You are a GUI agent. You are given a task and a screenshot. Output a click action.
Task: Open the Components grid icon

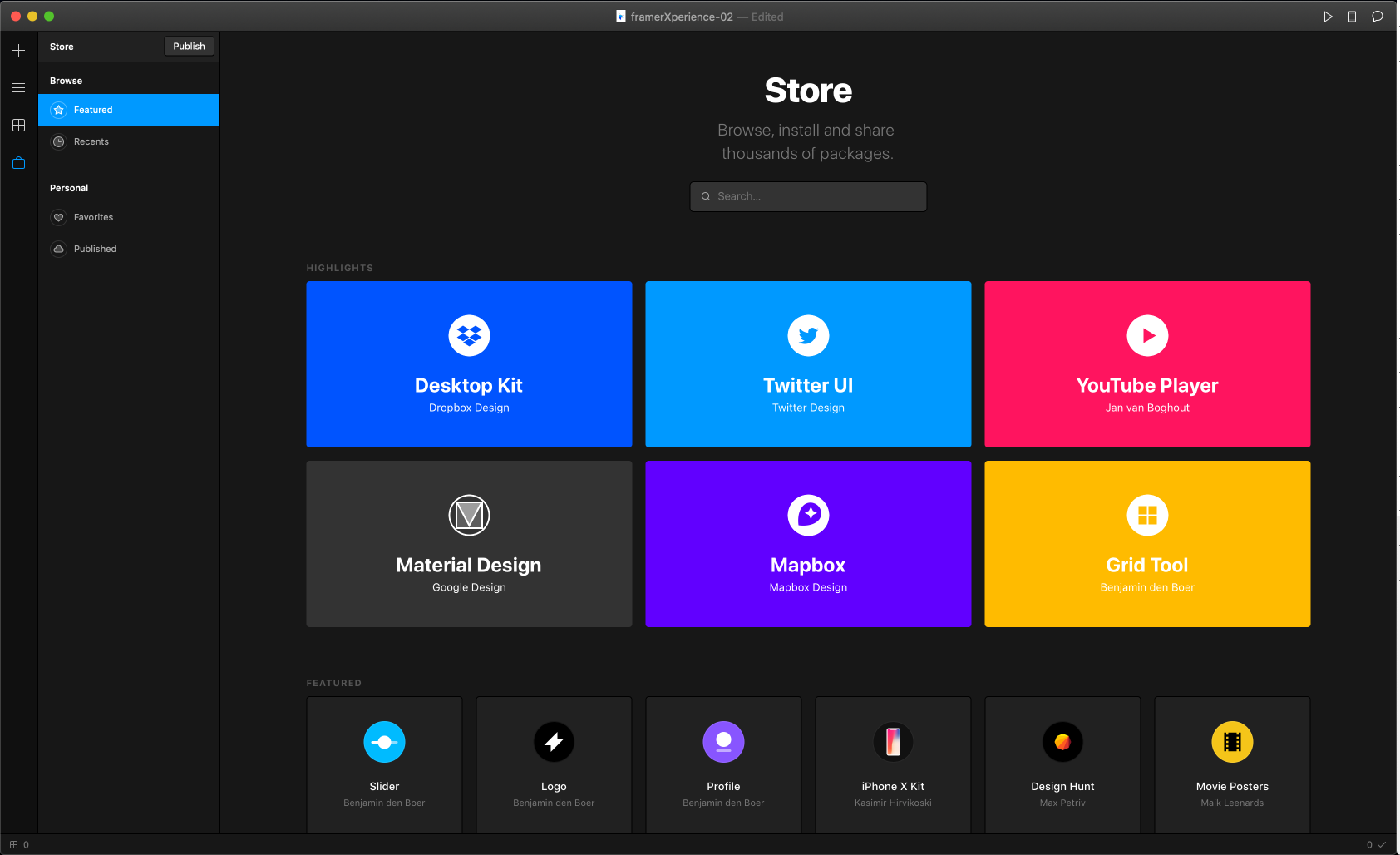click(18, 126)
